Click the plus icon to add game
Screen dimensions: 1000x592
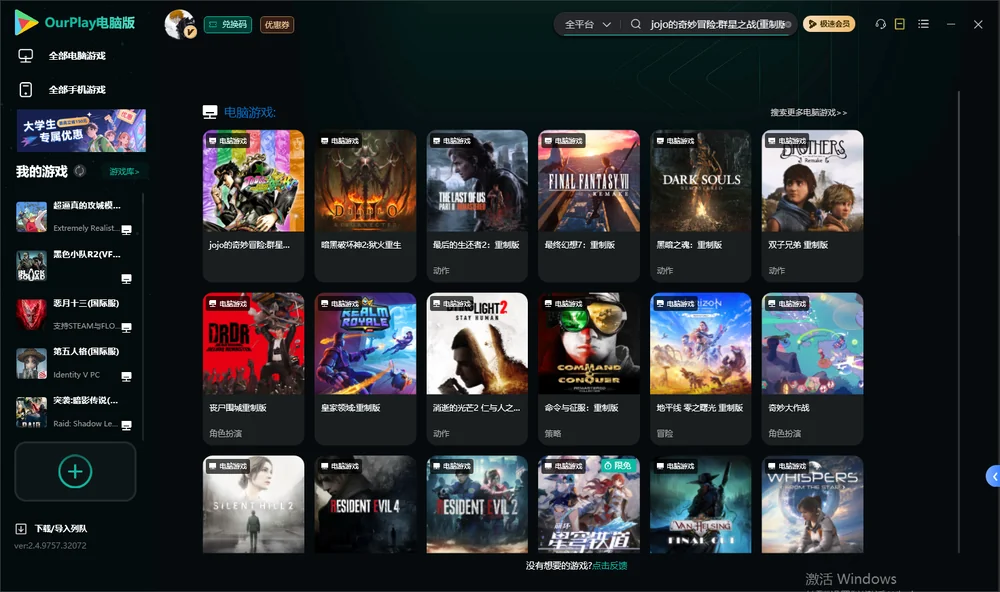point(75,471)
